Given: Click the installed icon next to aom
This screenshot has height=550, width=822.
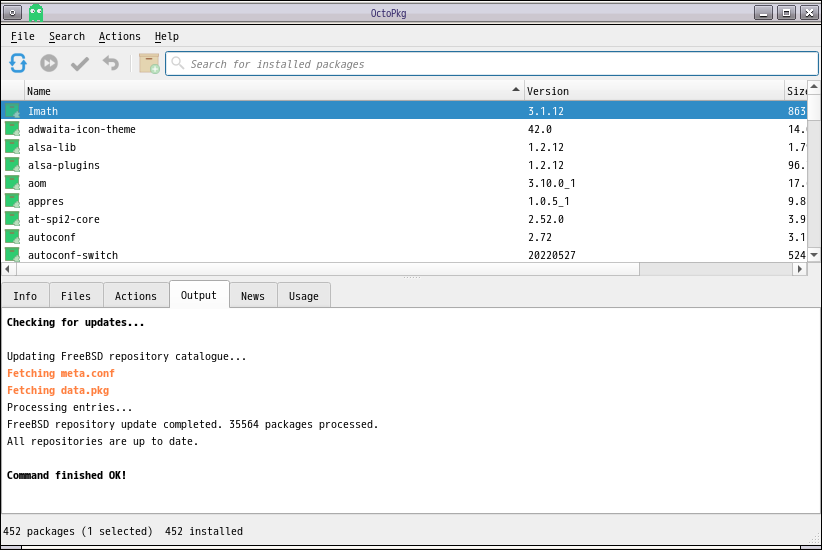Looking at the screenshot, I should 12,183.
